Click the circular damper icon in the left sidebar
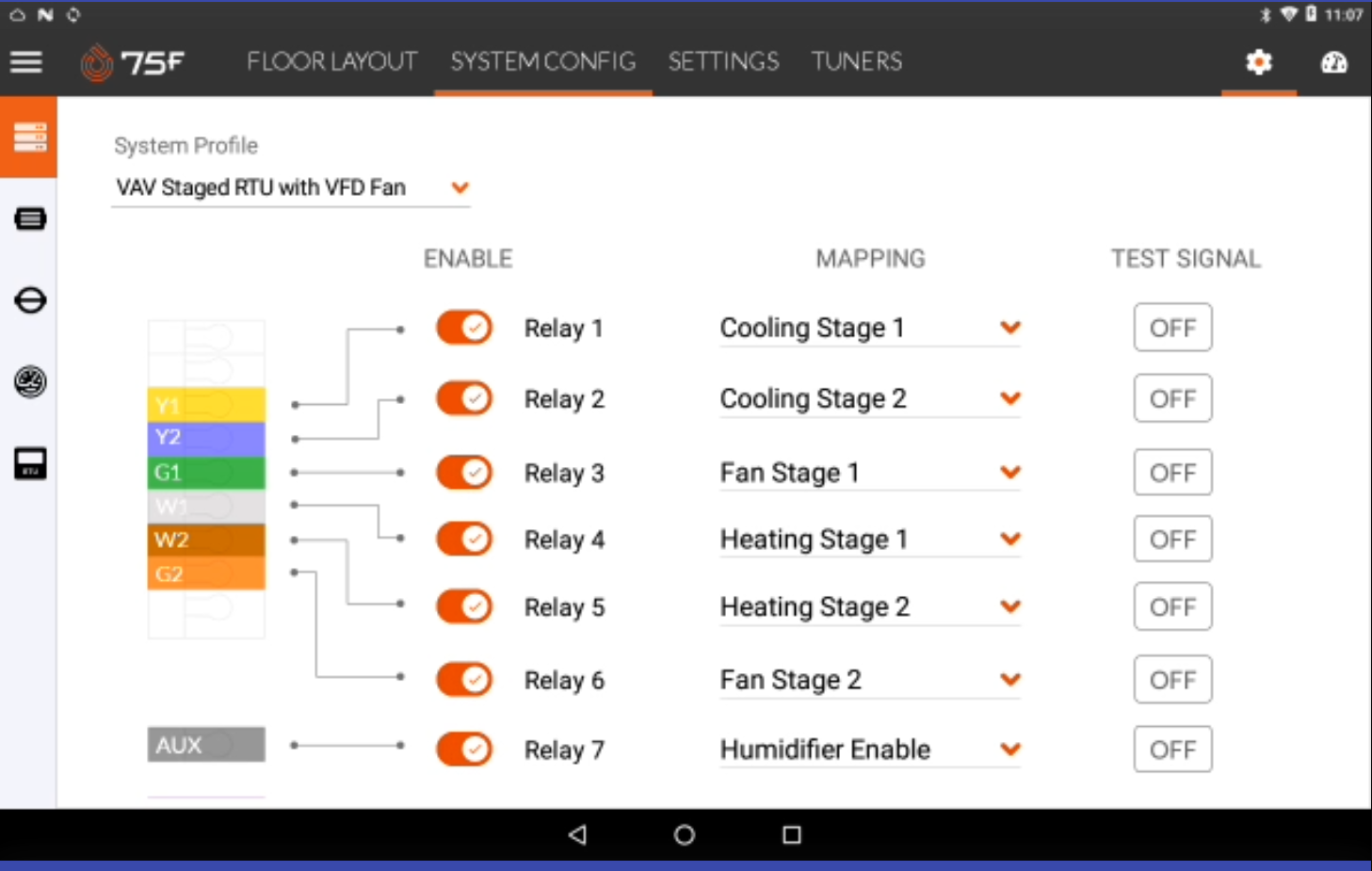 click(x=31, y=299)
